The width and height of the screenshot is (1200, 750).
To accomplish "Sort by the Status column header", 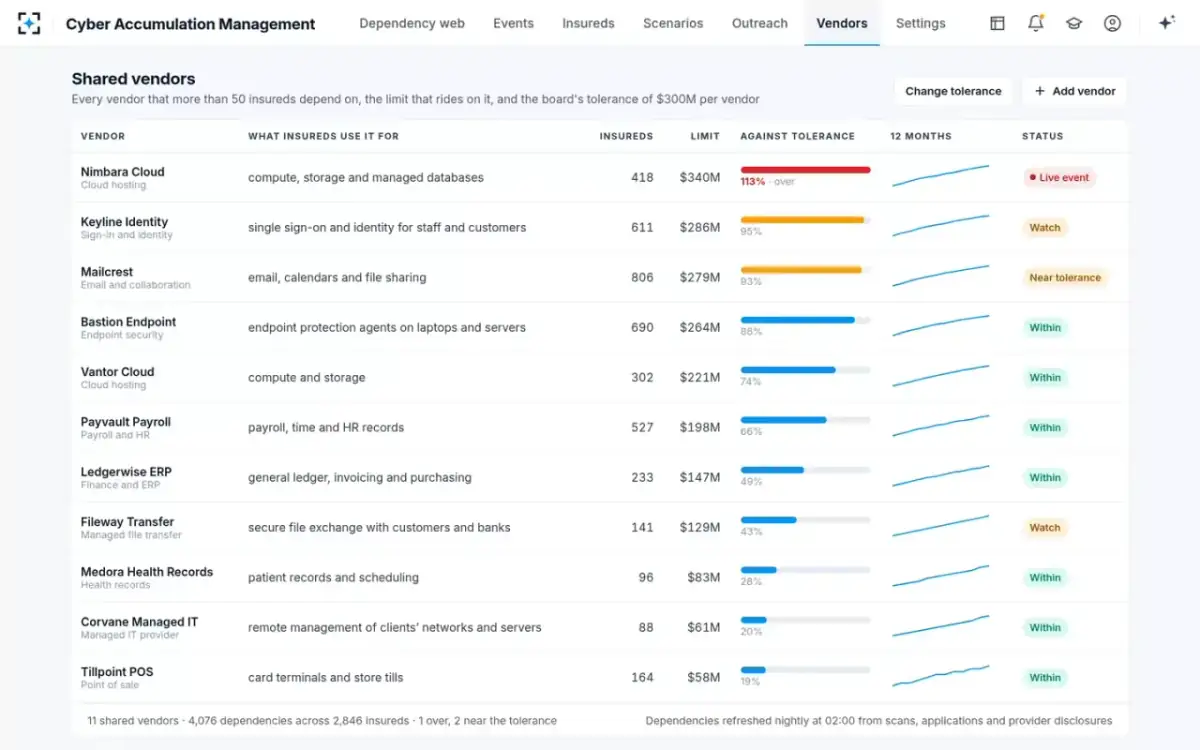I will (1042, 136).
